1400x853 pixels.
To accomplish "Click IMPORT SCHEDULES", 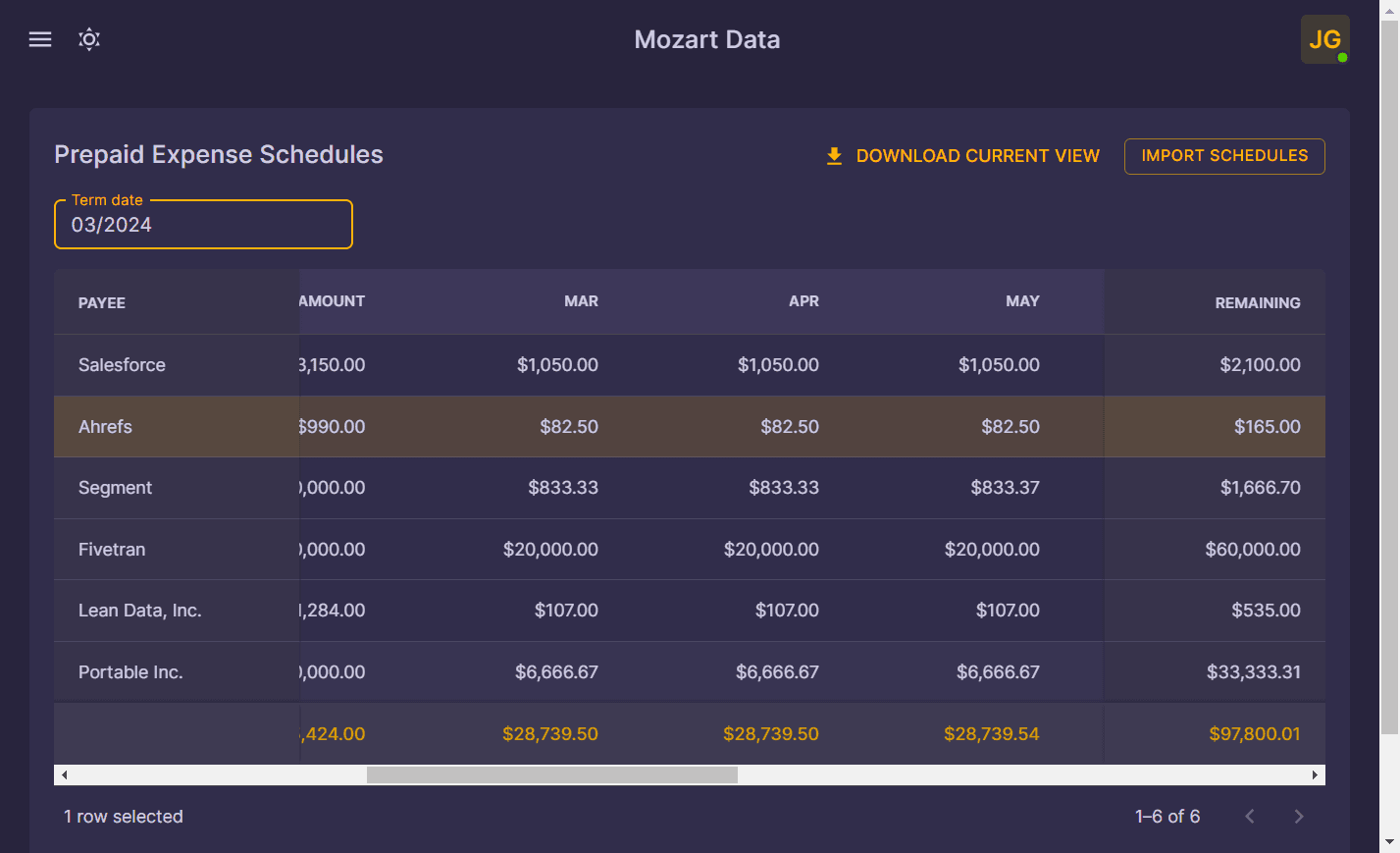I will (x=1224, y=156).
